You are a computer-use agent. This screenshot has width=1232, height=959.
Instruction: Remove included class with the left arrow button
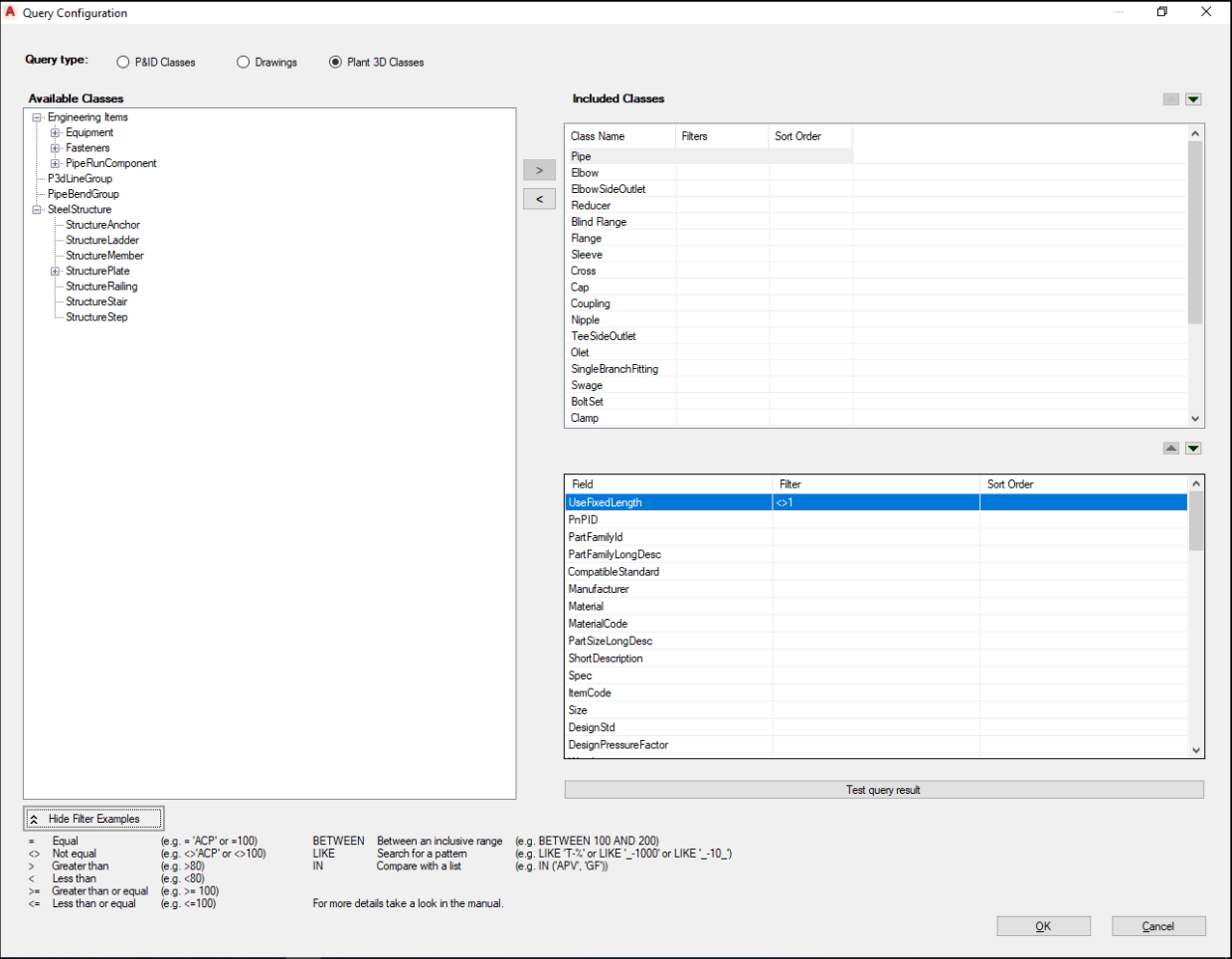tap(539, 199)
